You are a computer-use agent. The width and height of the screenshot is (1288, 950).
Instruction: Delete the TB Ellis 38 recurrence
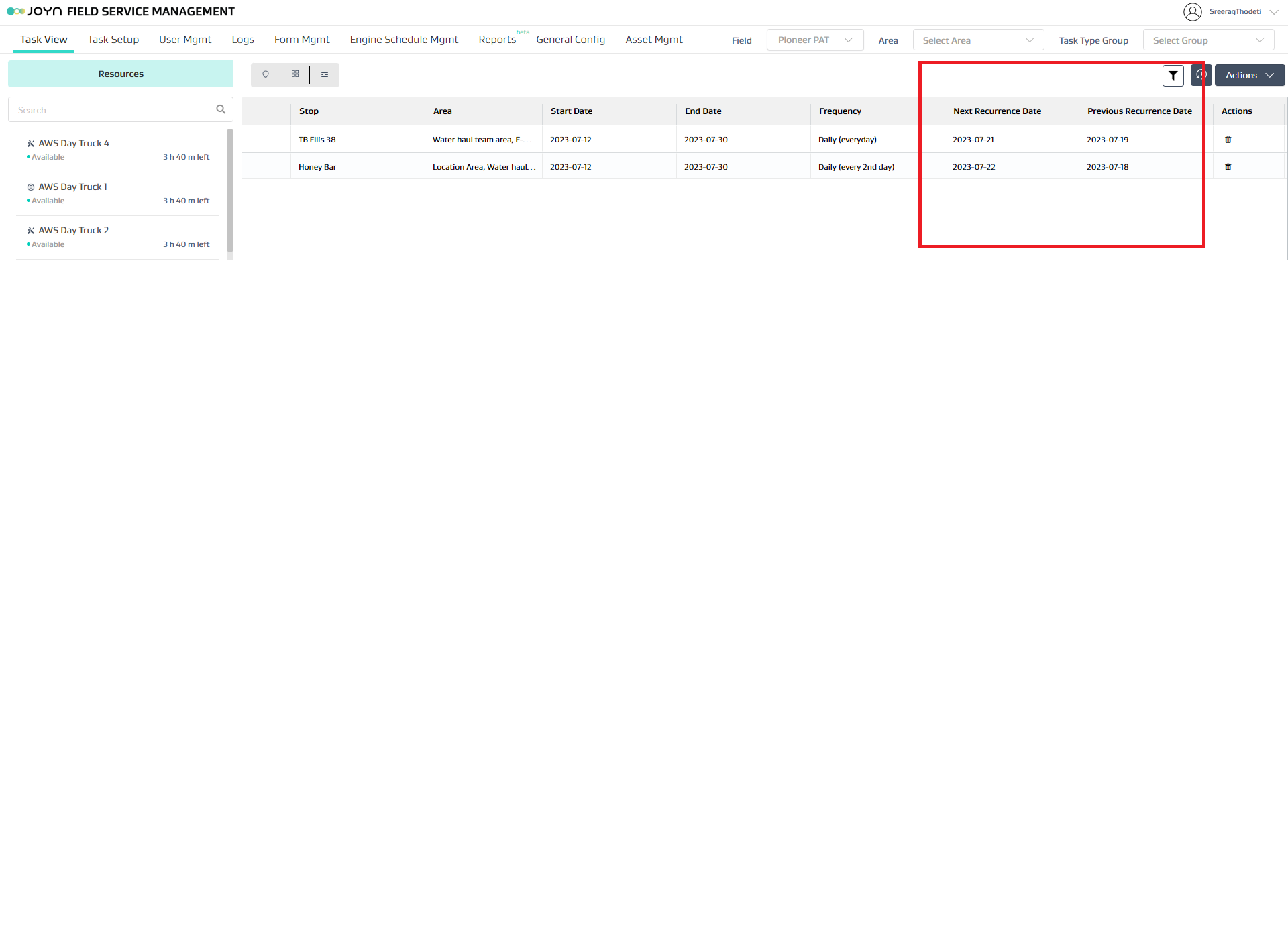[x=1228, y=140]
